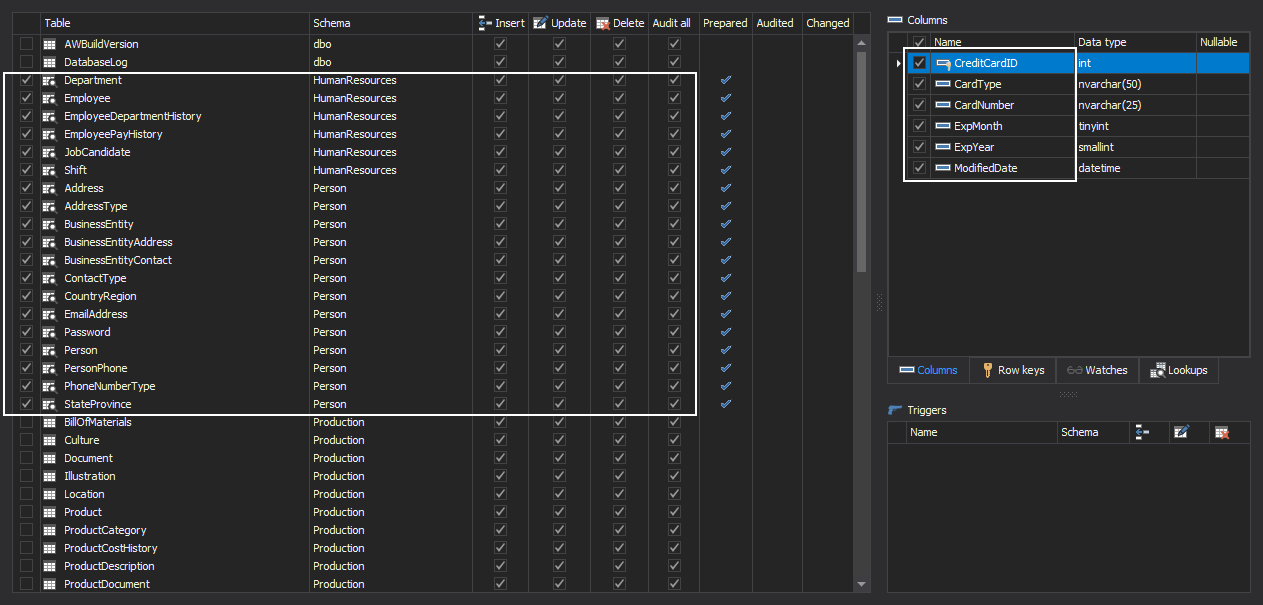Open the Watches tab

tap(1097, 370)
